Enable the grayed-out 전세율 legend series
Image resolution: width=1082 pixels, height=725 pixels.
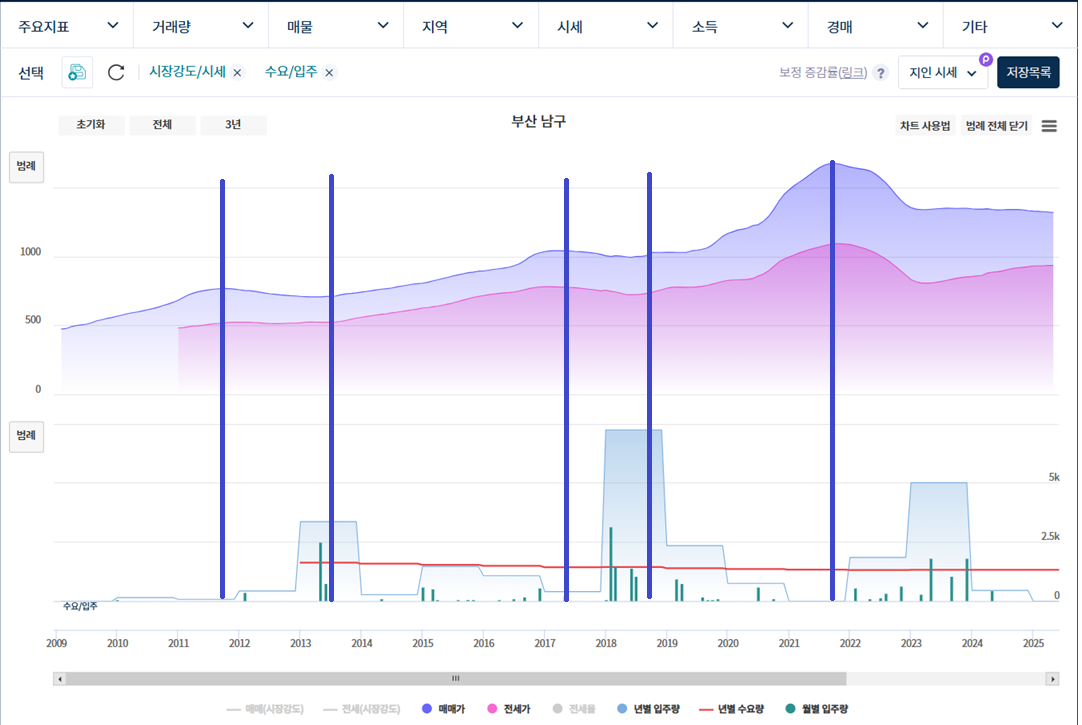click(576, 707)
